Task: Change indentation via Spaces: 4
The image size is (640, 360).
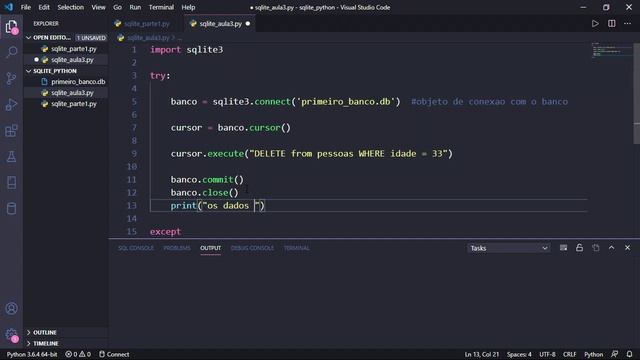Action: pyautogui.click(x=519, y=354)
